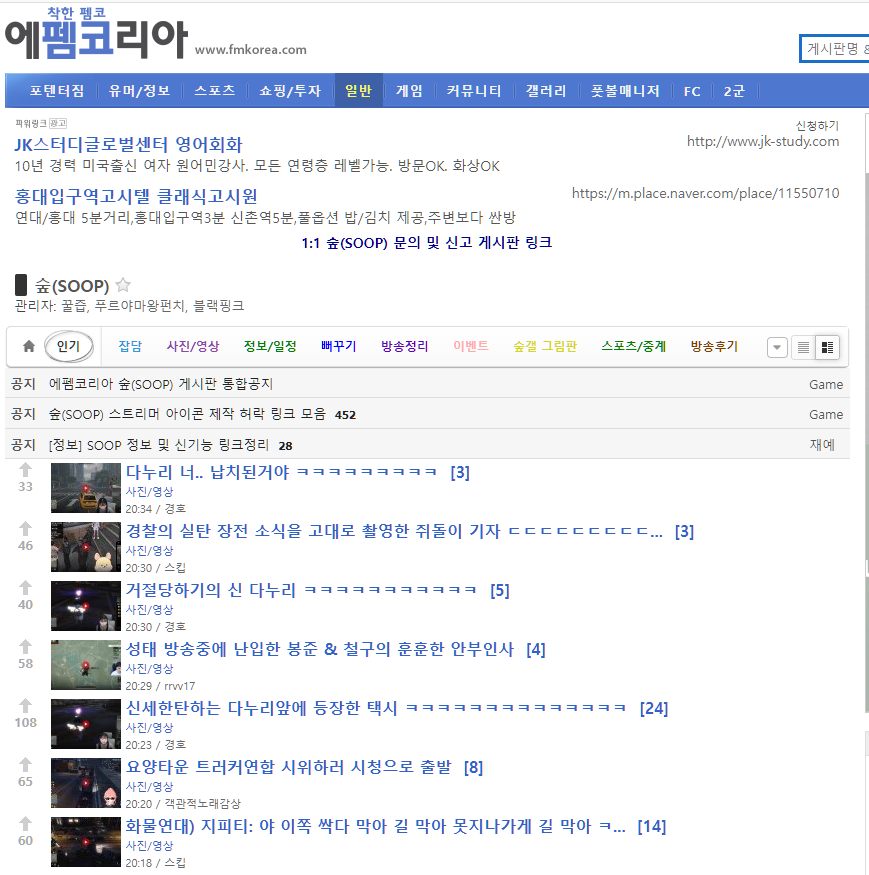Upvote arrow for post with 65 votes
The height and width of the screenshot is (875, 869).
click(25, 765)
